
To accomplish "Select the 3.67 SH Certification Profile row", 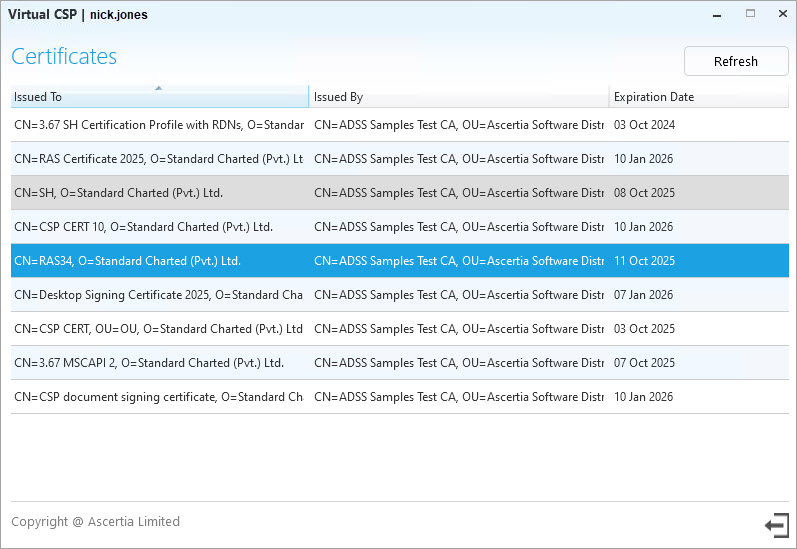I will click(x=158, y=125).
